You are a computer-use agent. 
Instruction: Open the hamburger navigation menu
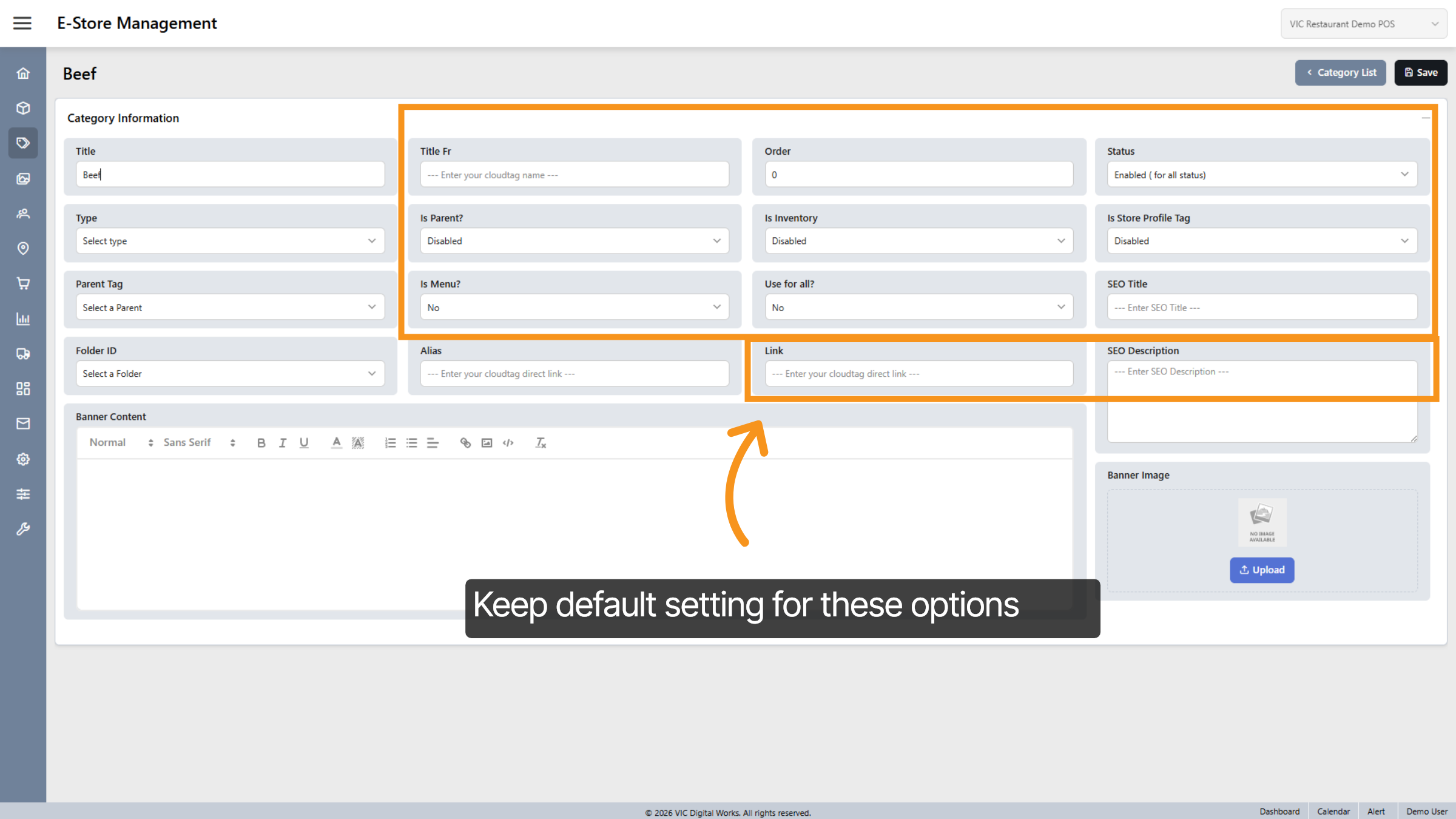click(x=22, y=23)
